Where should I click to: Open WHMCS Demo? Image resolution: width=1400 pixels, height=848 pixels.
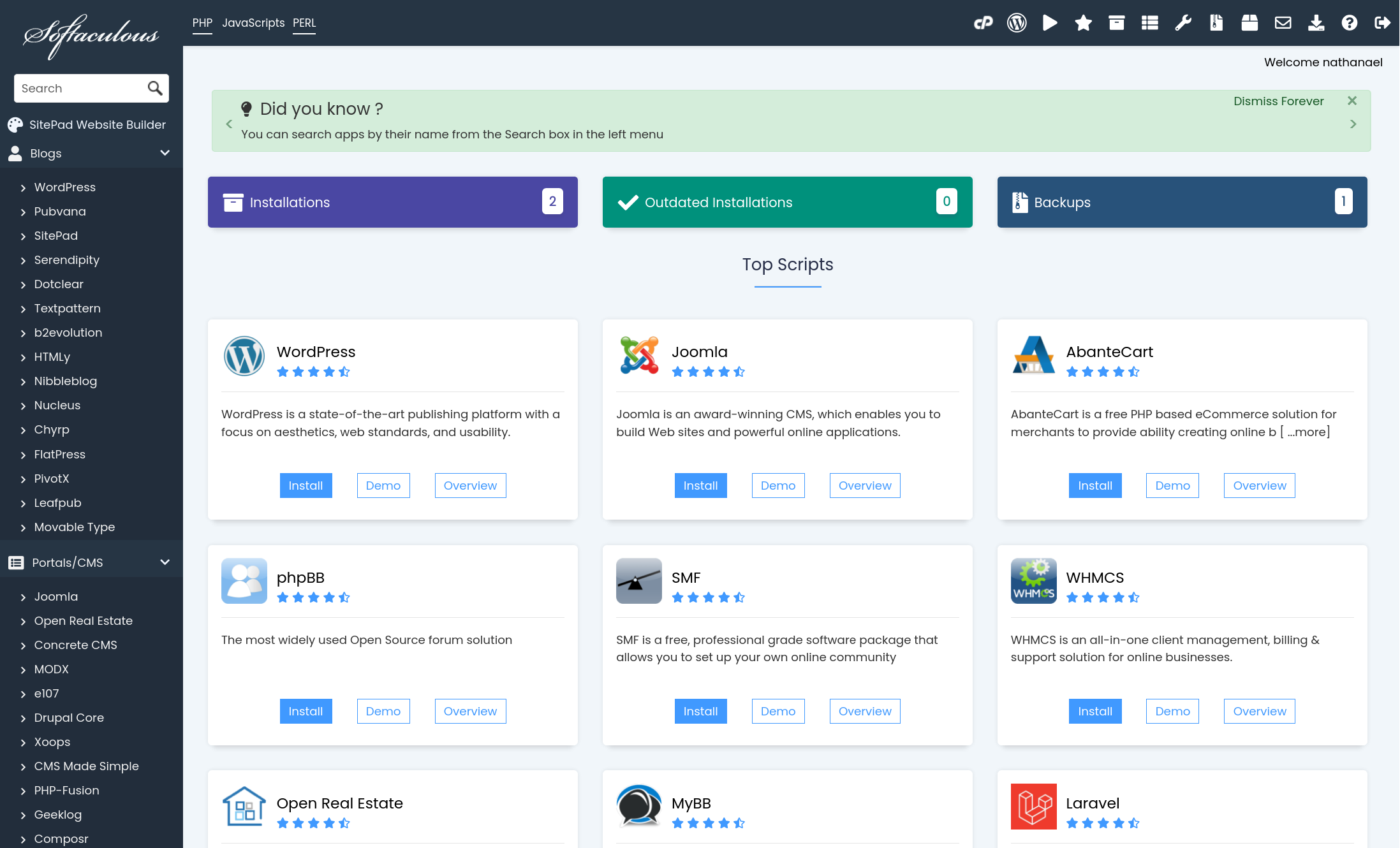click(1172, 711)
